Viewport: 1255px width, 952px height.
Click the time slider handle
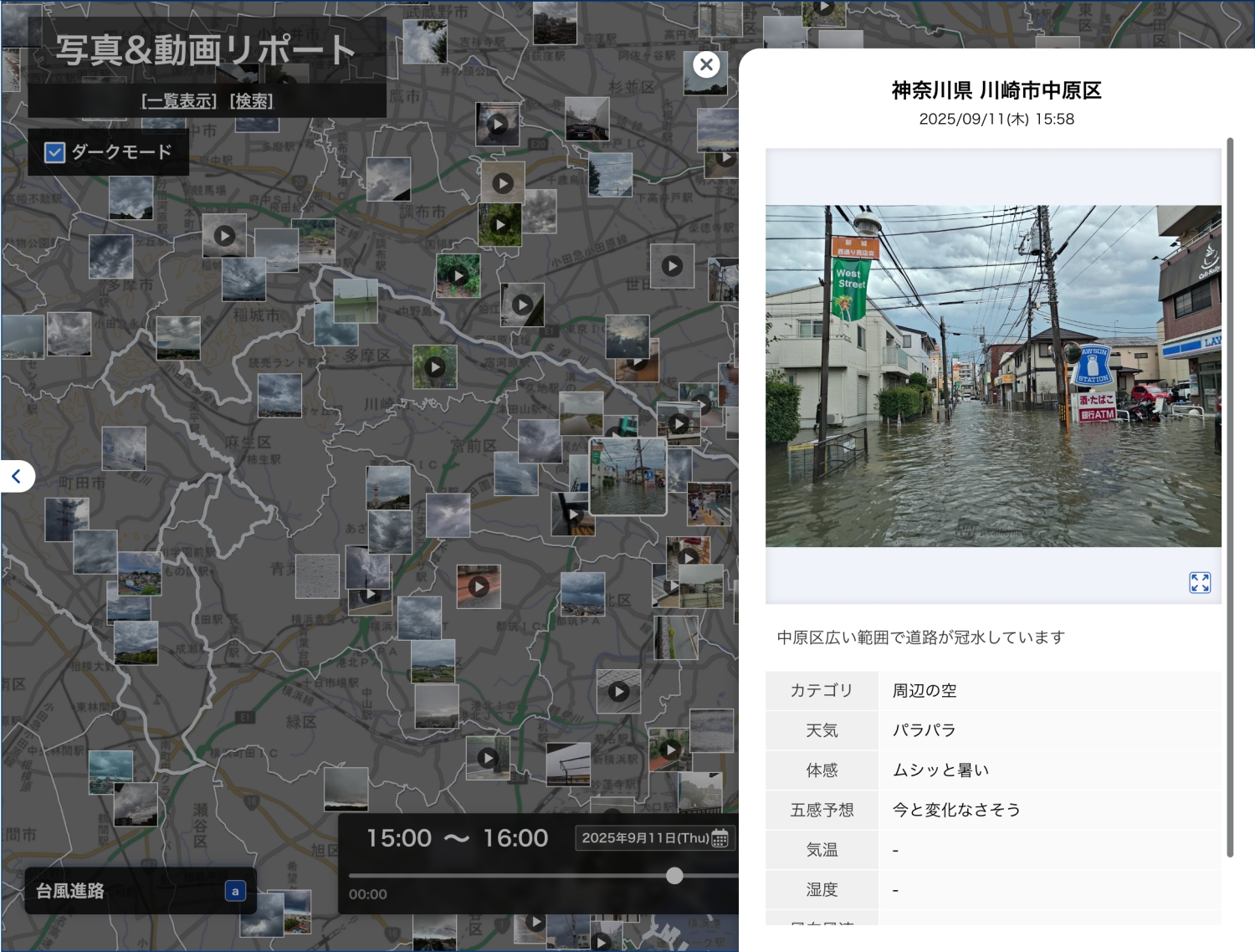(x=674, y=876)
